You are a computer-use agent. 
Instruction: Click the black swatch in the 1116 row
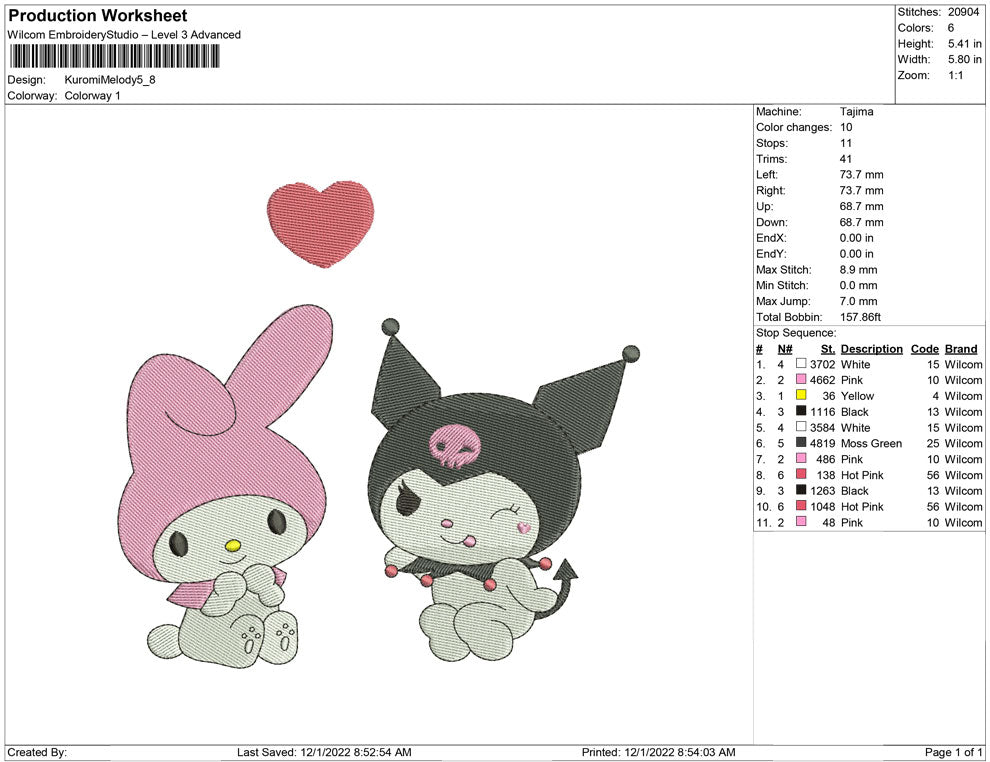[x=801, y=411]
